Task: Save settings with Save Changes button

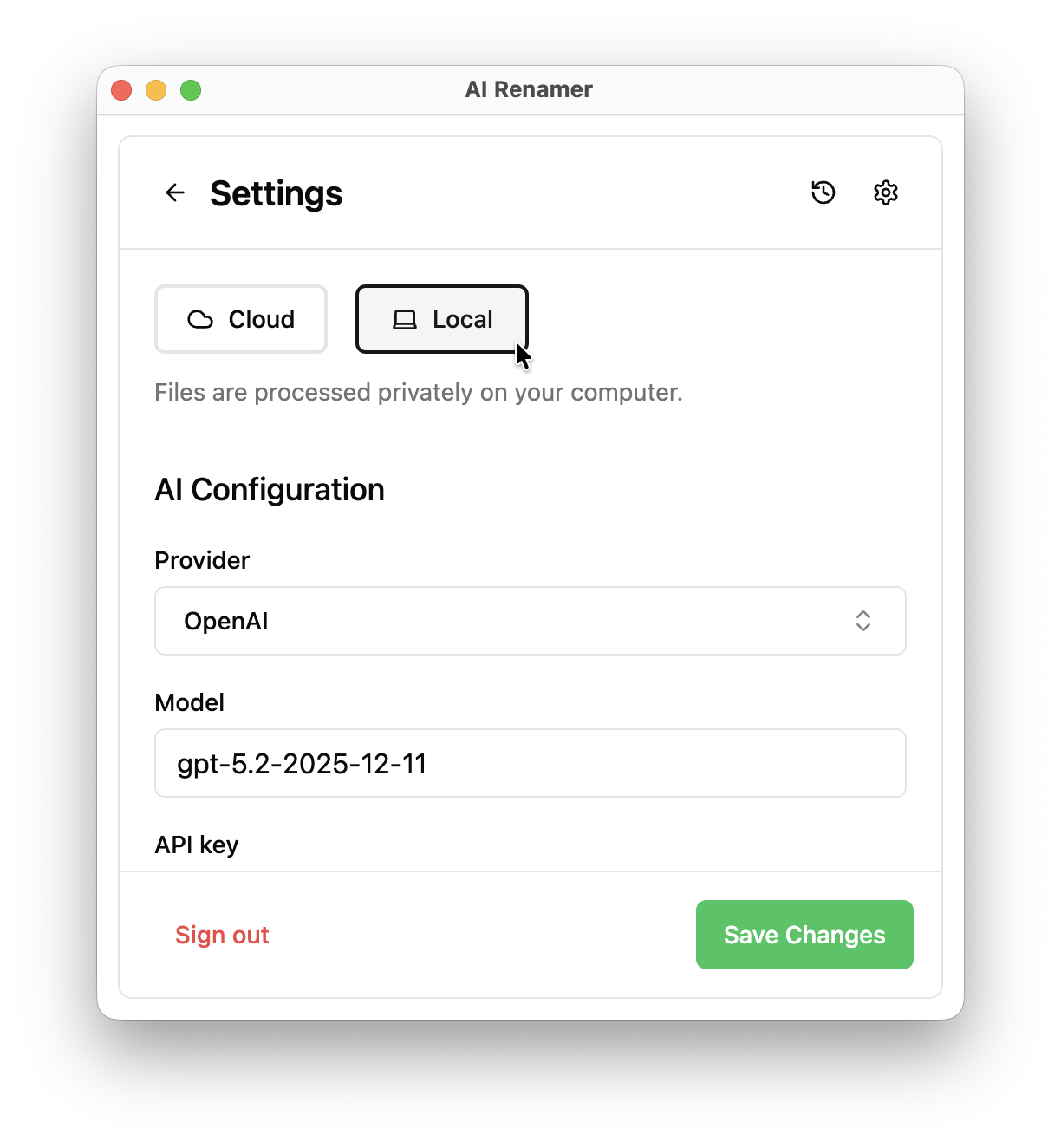Action: [804, 935]
